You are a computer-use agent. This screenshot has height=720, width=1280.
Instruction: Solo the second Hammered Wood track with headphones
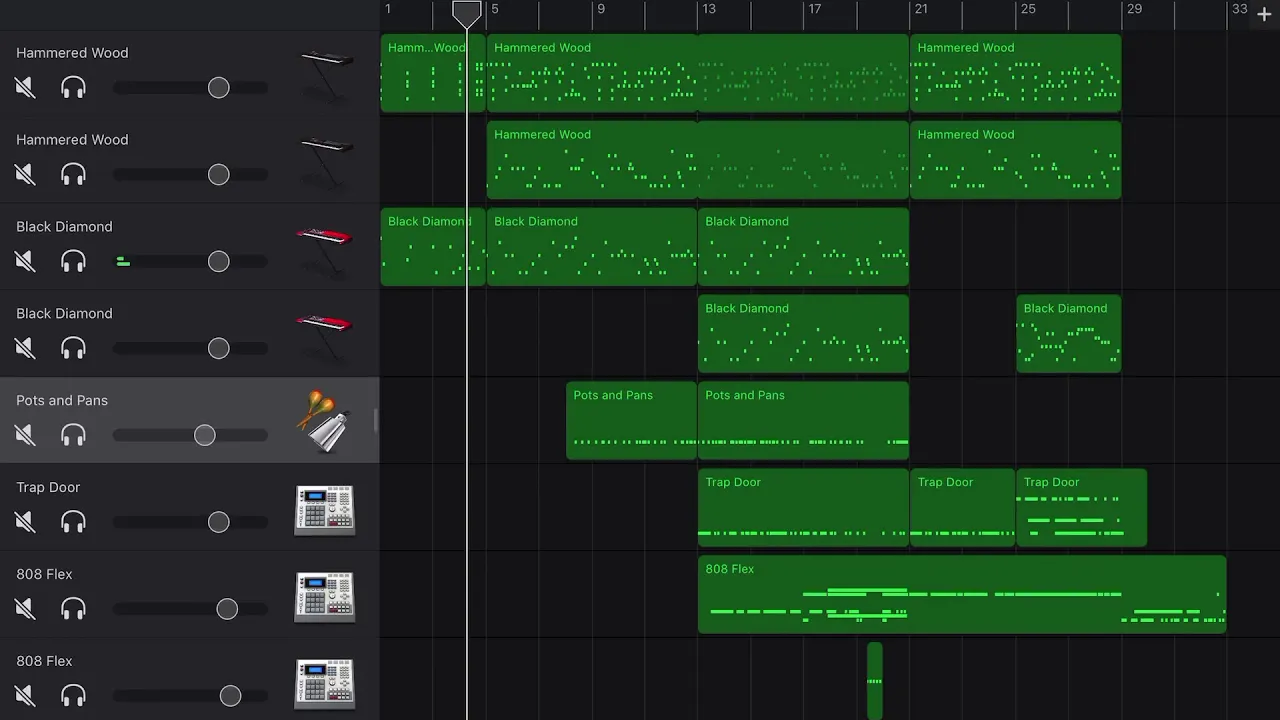pyautogui.click(x=73, y=175)
